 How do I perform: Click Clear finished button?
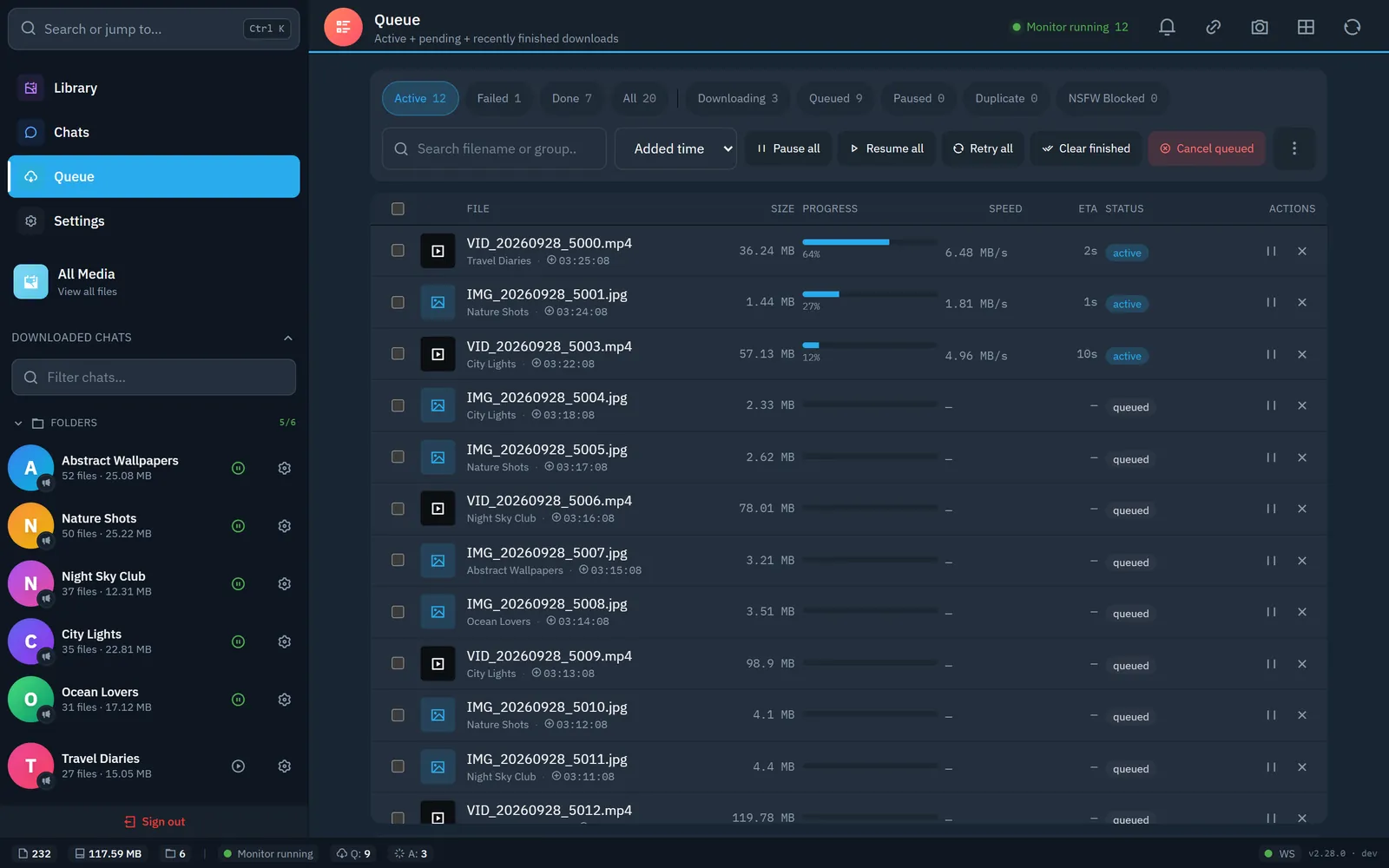[x=1086, y=148]
